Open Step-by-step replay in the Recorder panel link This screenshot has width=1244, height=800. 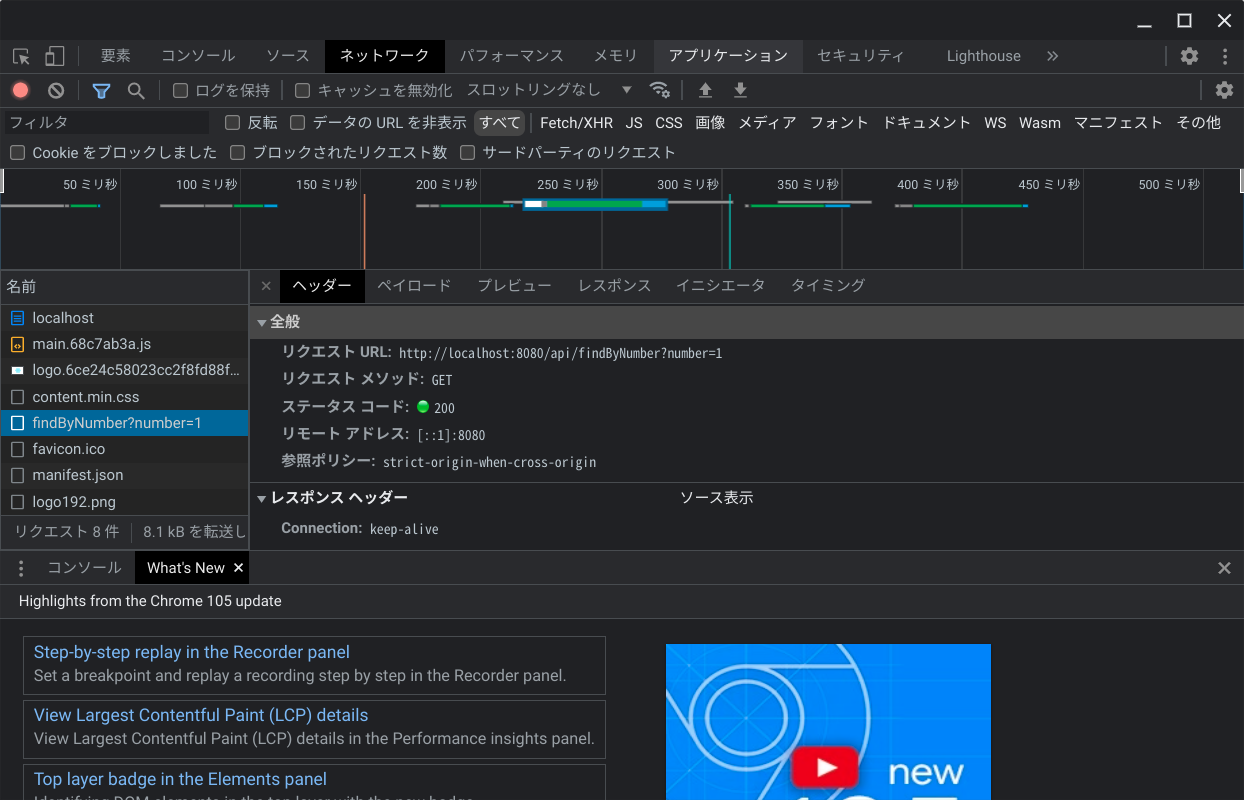pyautogui.click(x=192, y=652)
